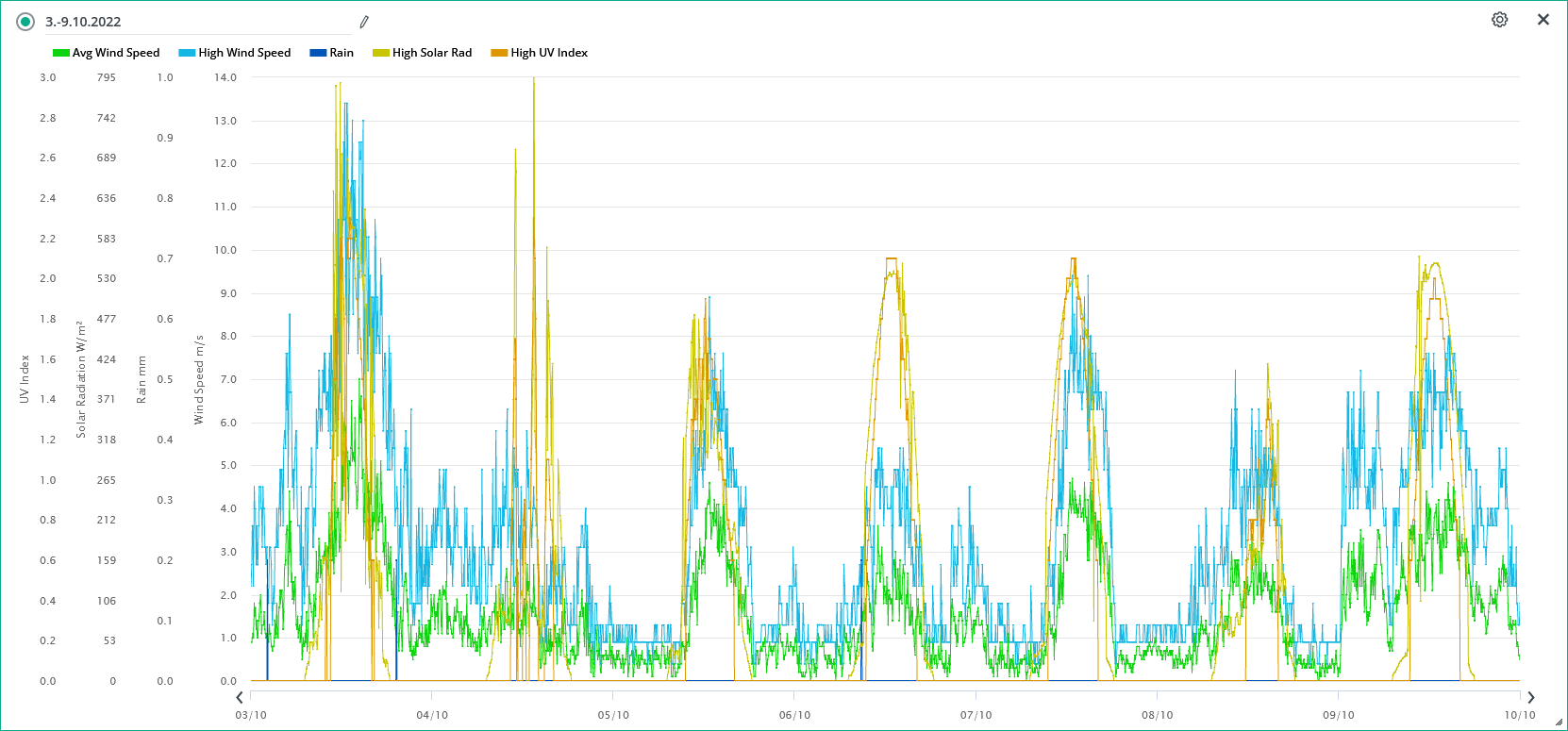Click the pencil edit title icon
Screen dimensions: 1568x731
pyautogui.click(x=364, y=22)
